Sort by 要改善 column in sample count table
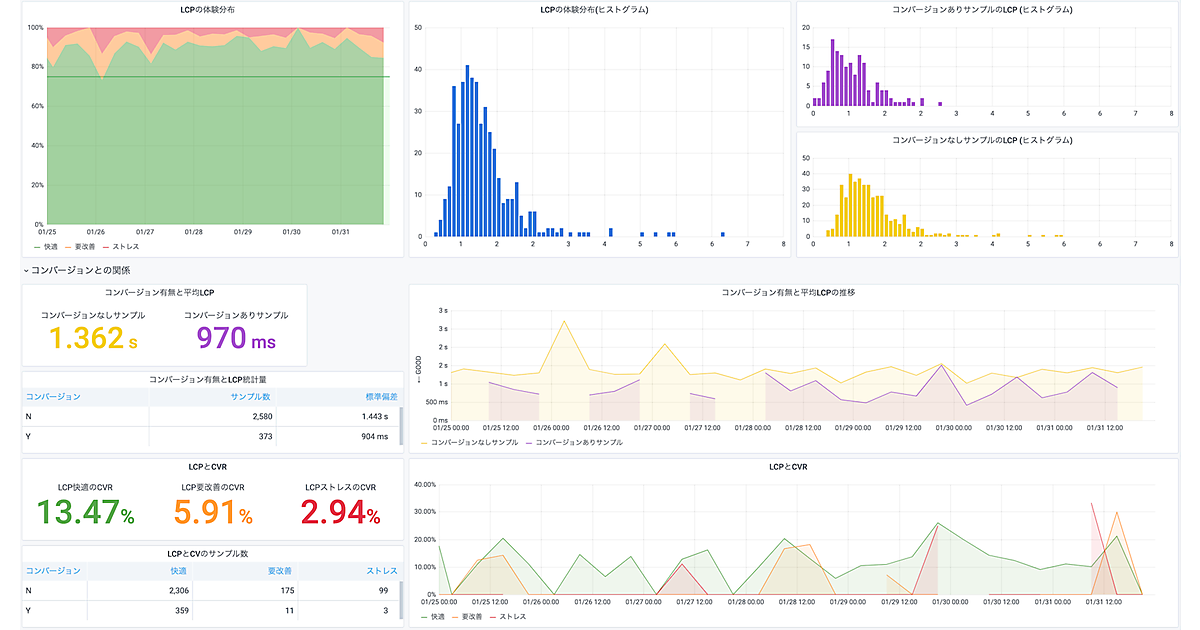Viewport: 1200px width, 630px height. pos(279,571)
